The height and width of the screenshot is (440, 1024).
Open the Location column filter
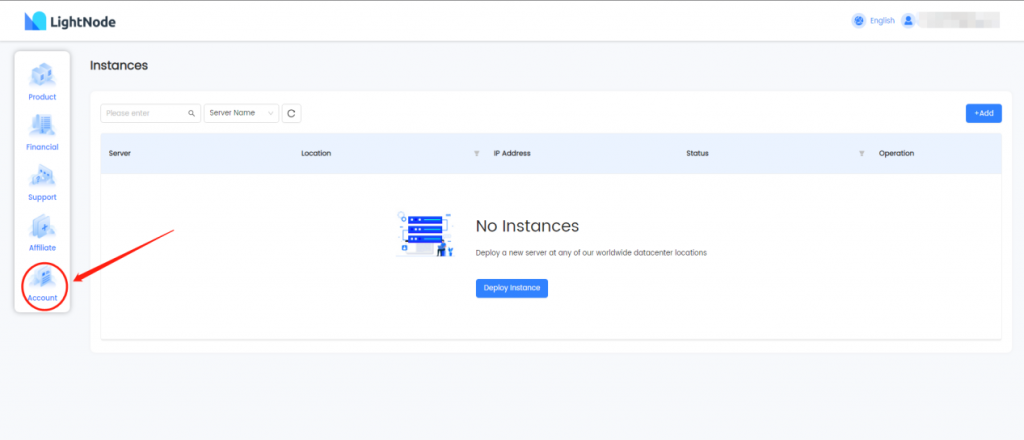476,154
